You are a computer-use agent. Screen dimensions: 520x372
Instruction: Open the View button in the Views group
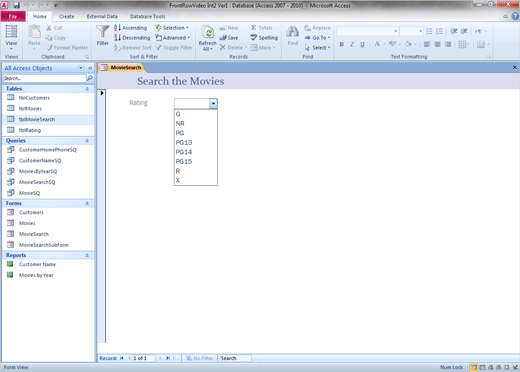11,36
